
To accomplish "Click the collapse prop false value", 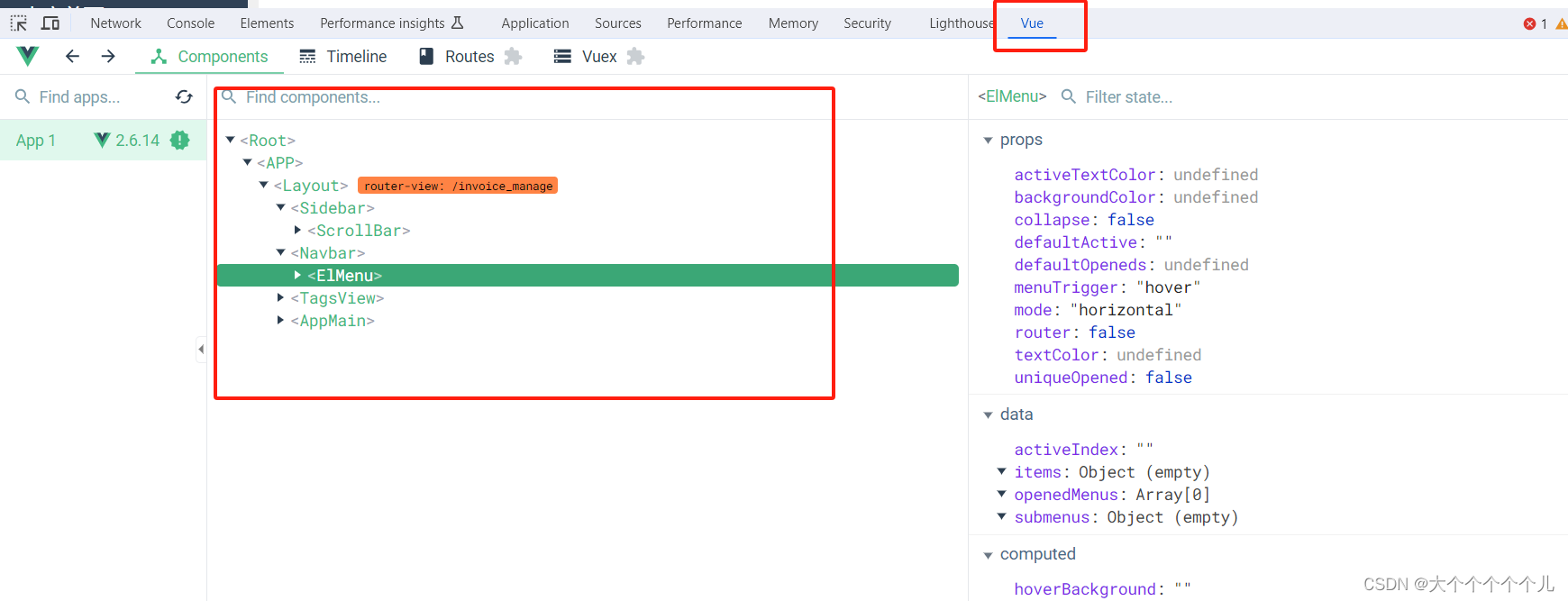I will (x=1131, y=220).
